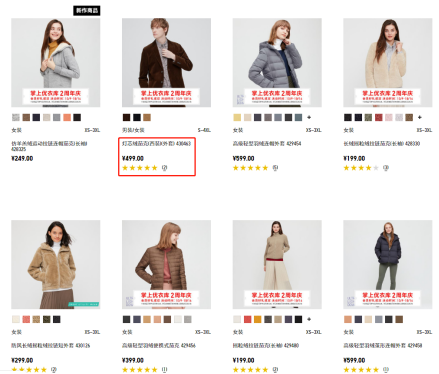
Task: Open product title ending in 429456
Action: (x=159, y=346)
